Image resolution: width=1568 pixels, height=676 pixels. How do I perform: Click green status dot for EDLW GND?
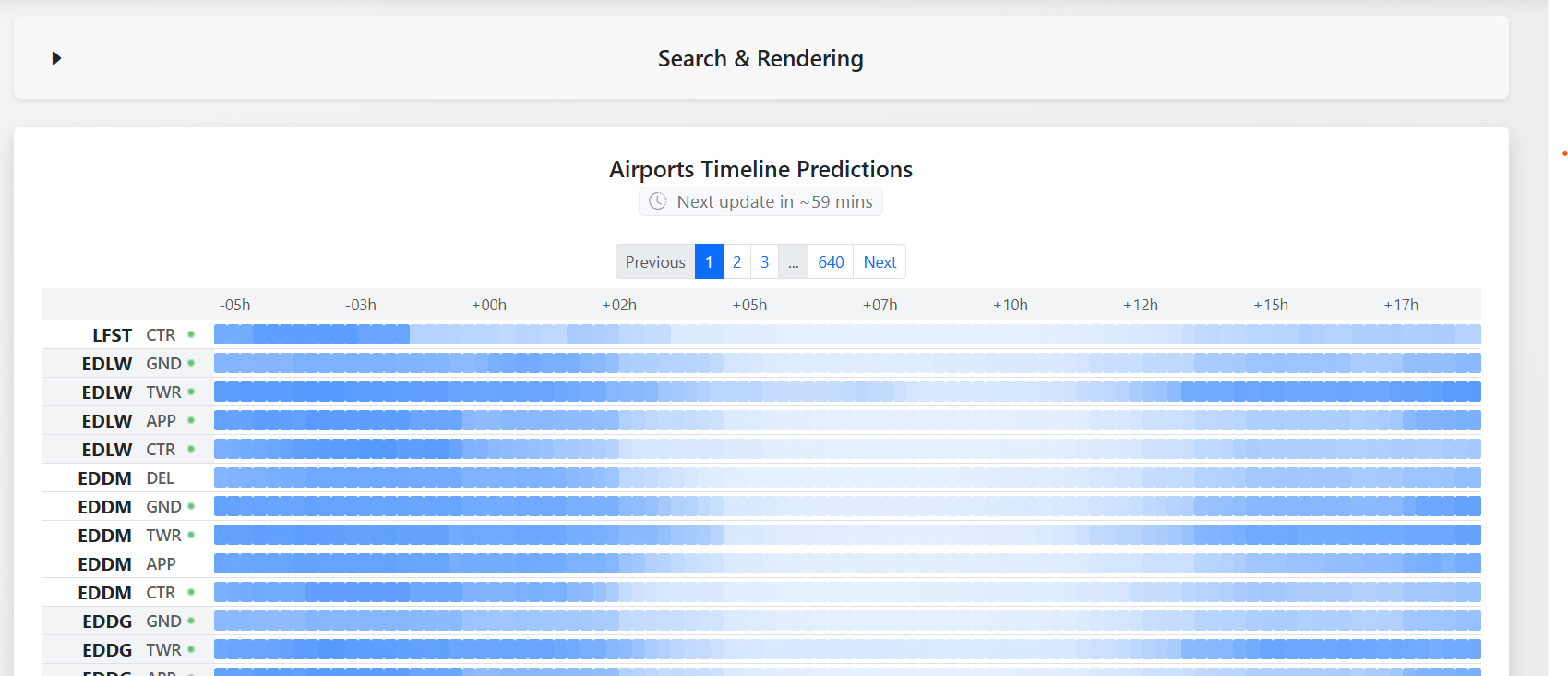click(191, 363)
